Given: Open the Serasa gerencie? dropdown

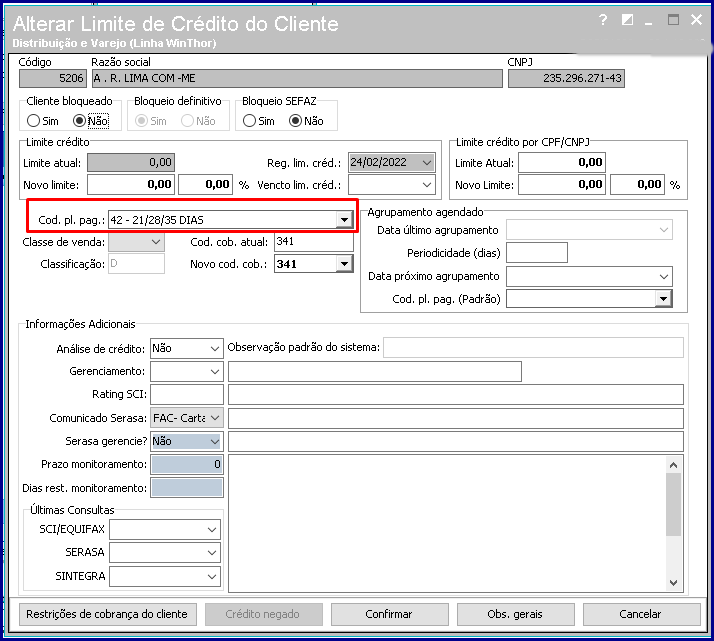Looking at the screenshot, I should point(214,441).
